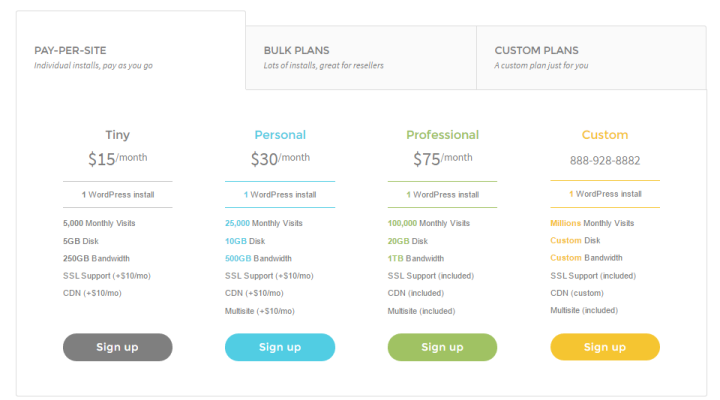Switch to the Bulk Plans tab
Screen dimensions: 720x400
click(x=361, y=57)
